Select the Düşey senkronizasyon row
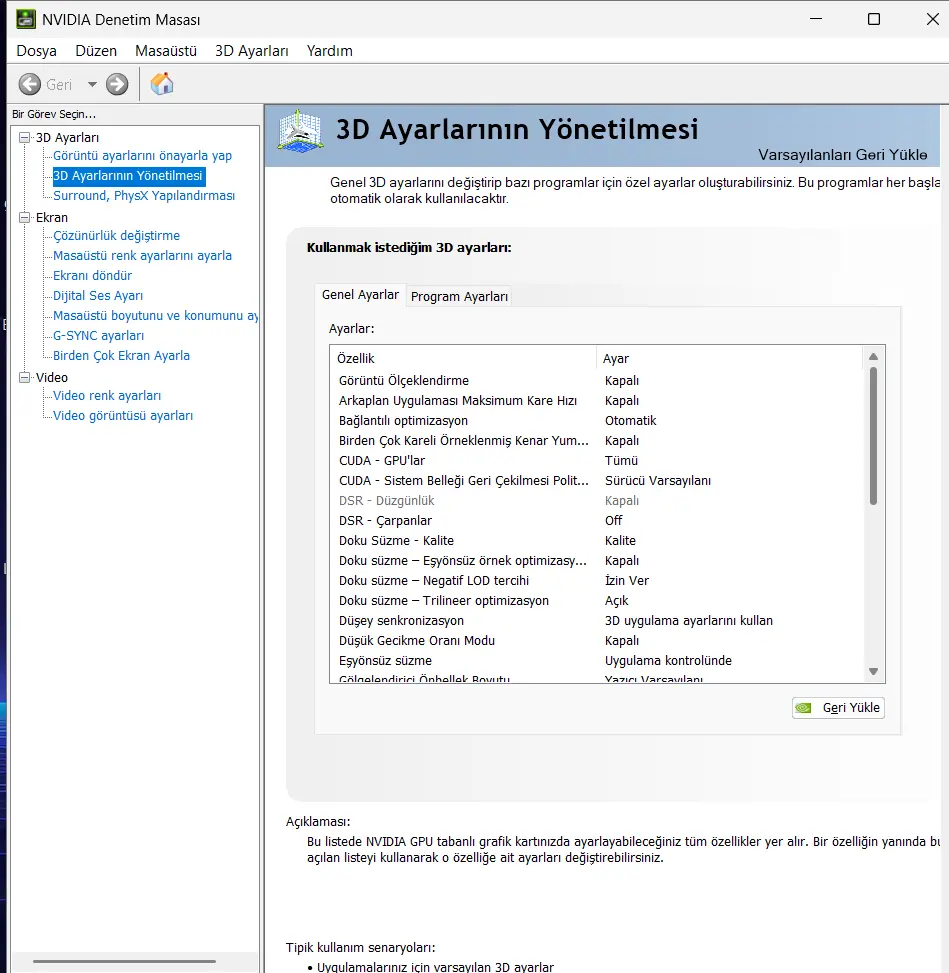Image resolution: width=949 pixels, height=973 pixels. [x=595, y=621]
